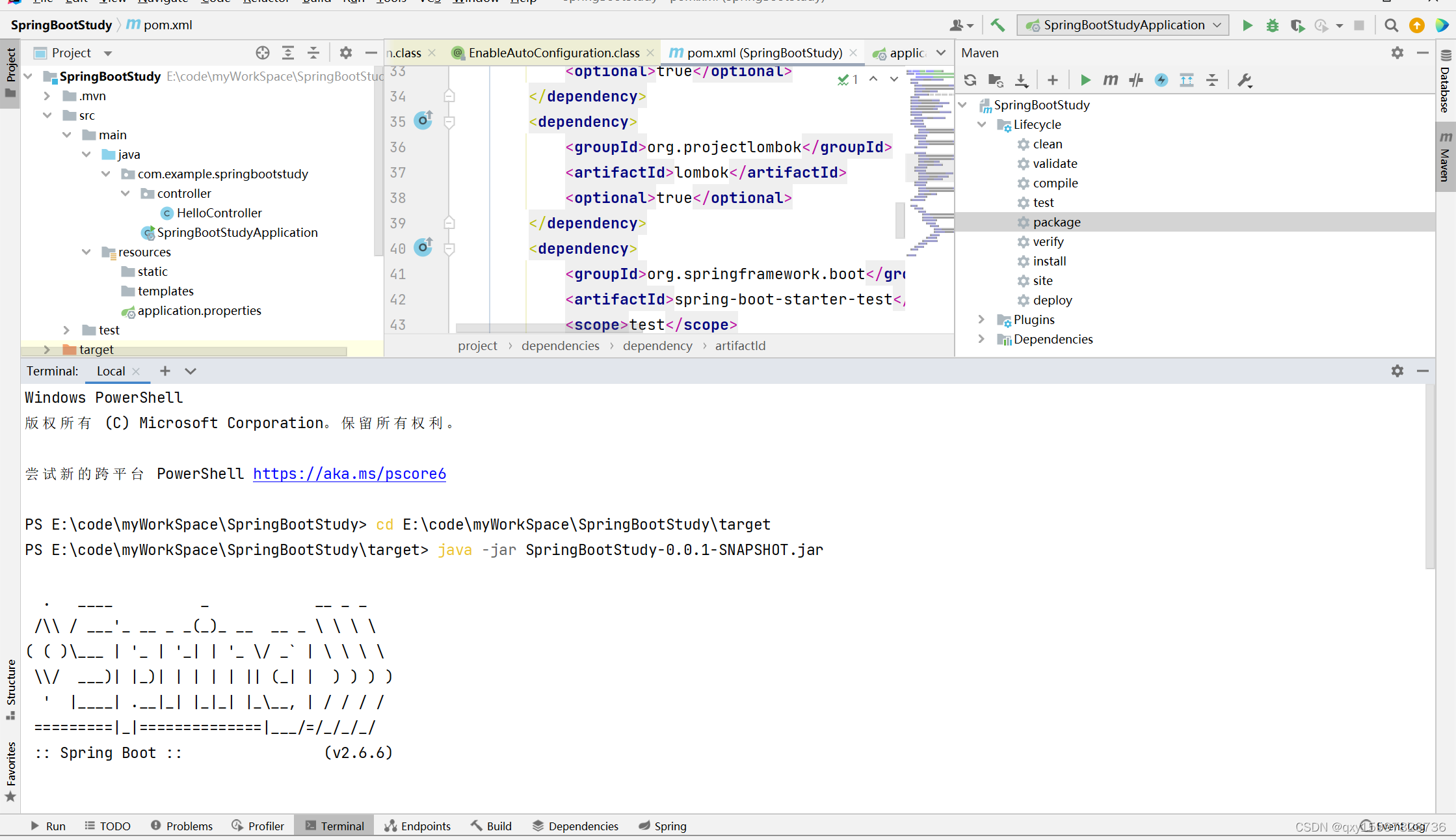
Task: Add Maven project plus icon
Action: pos(1053,80)
